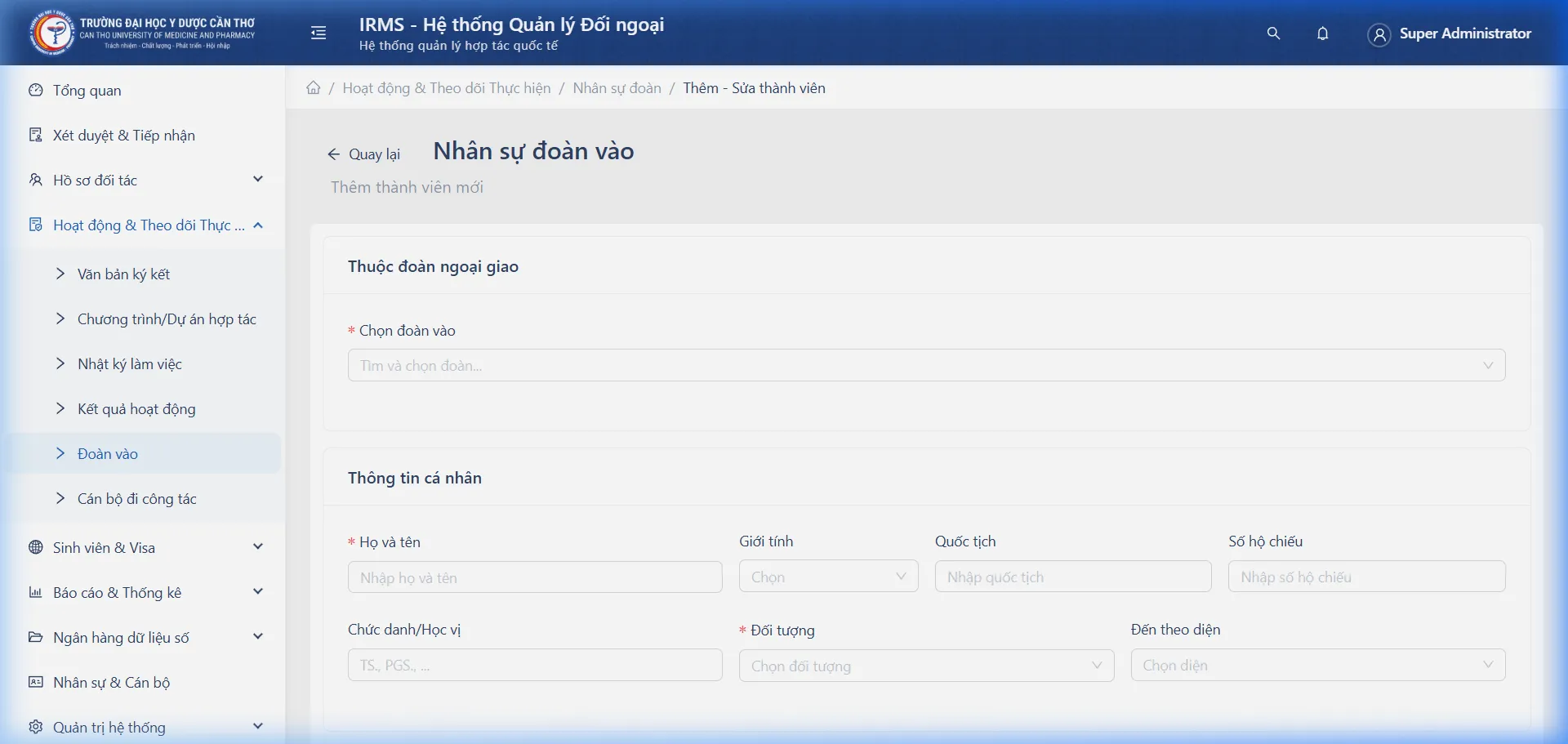This screenshot has width=1568, height=744.
Task: Click the Super Administrator avatar icon
Action: (1379, 35)
